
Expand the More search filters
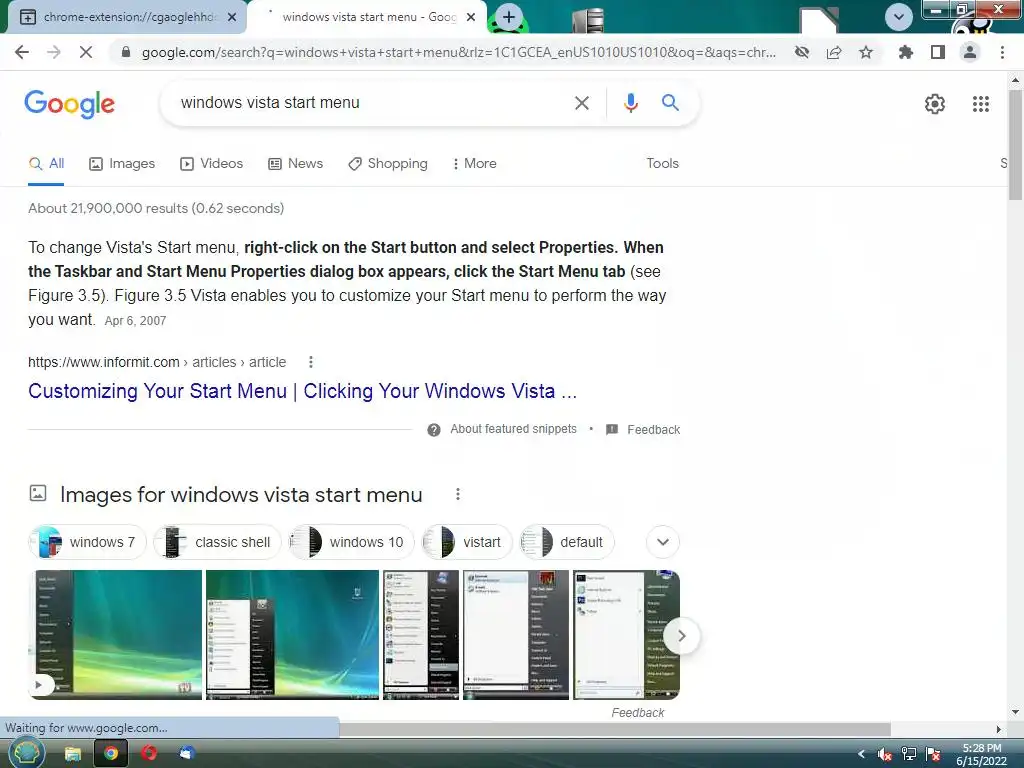tap(475, 163)
